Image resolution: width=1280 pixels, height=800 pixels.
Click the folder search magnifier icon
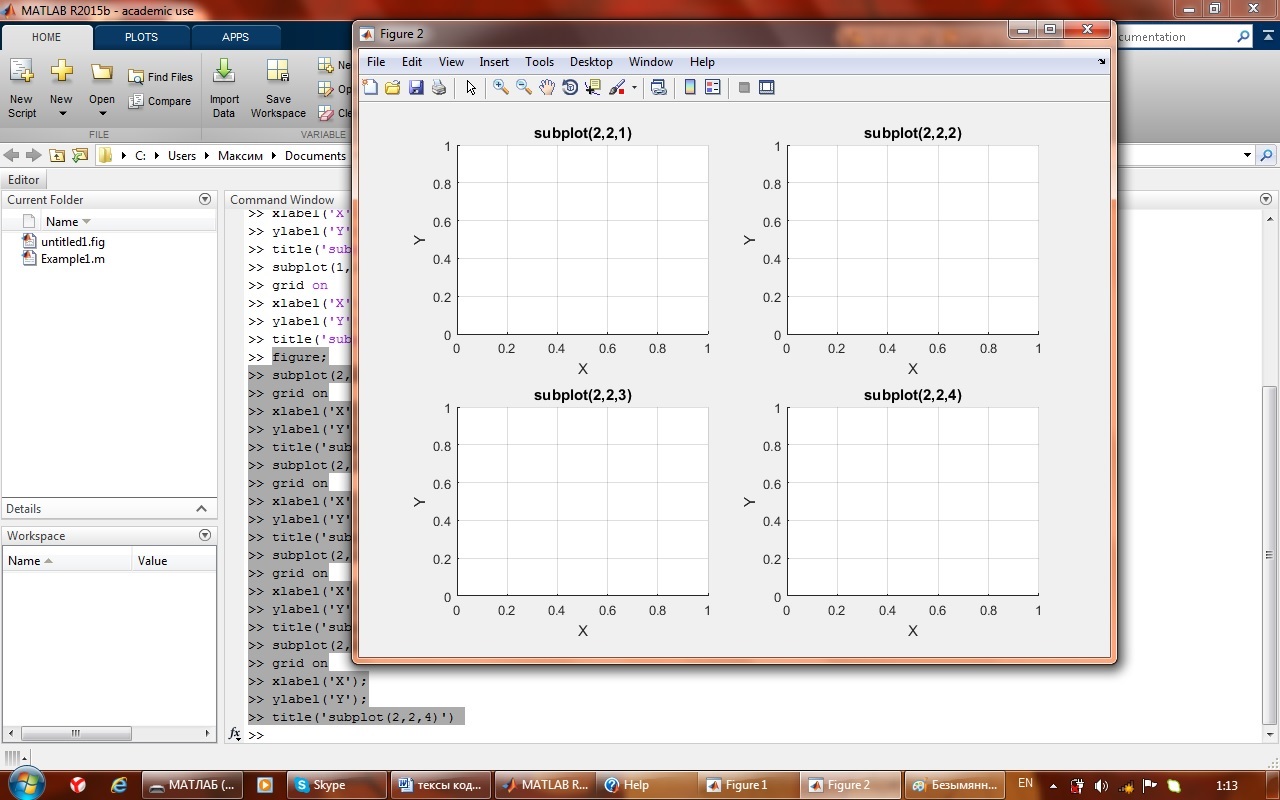[1267, 155]
